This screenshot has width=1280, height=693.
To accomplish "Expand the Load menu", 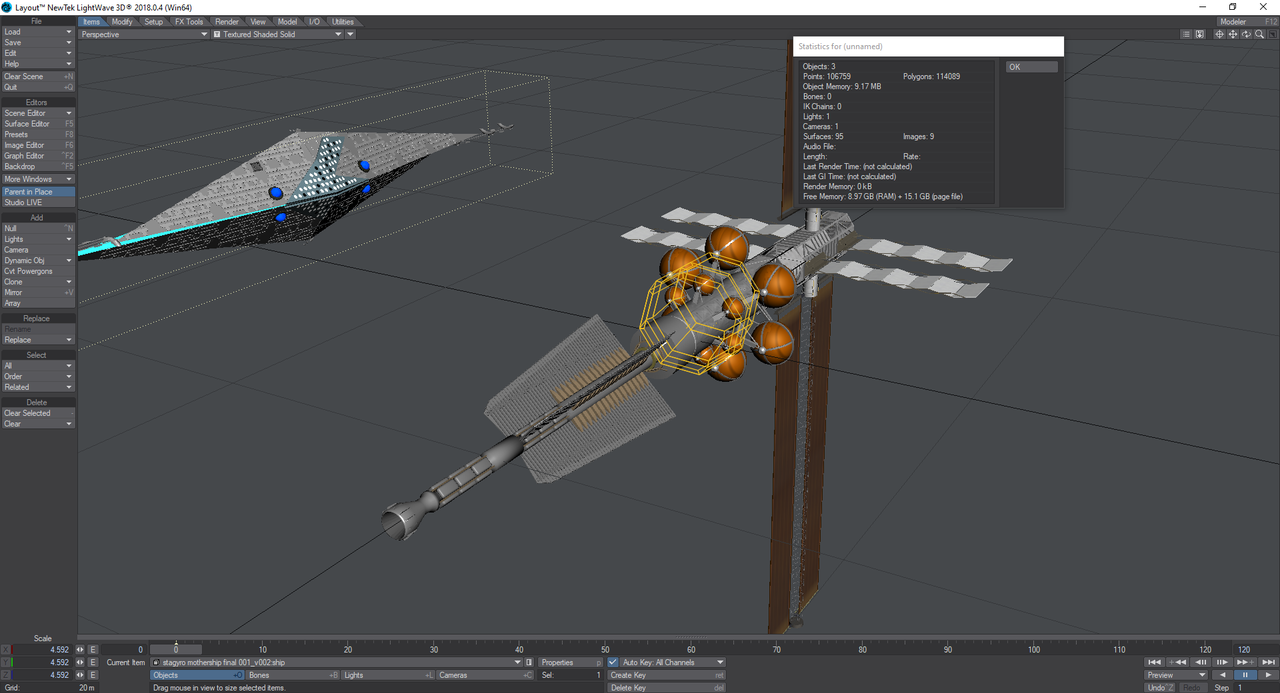I will pos(38,32).
